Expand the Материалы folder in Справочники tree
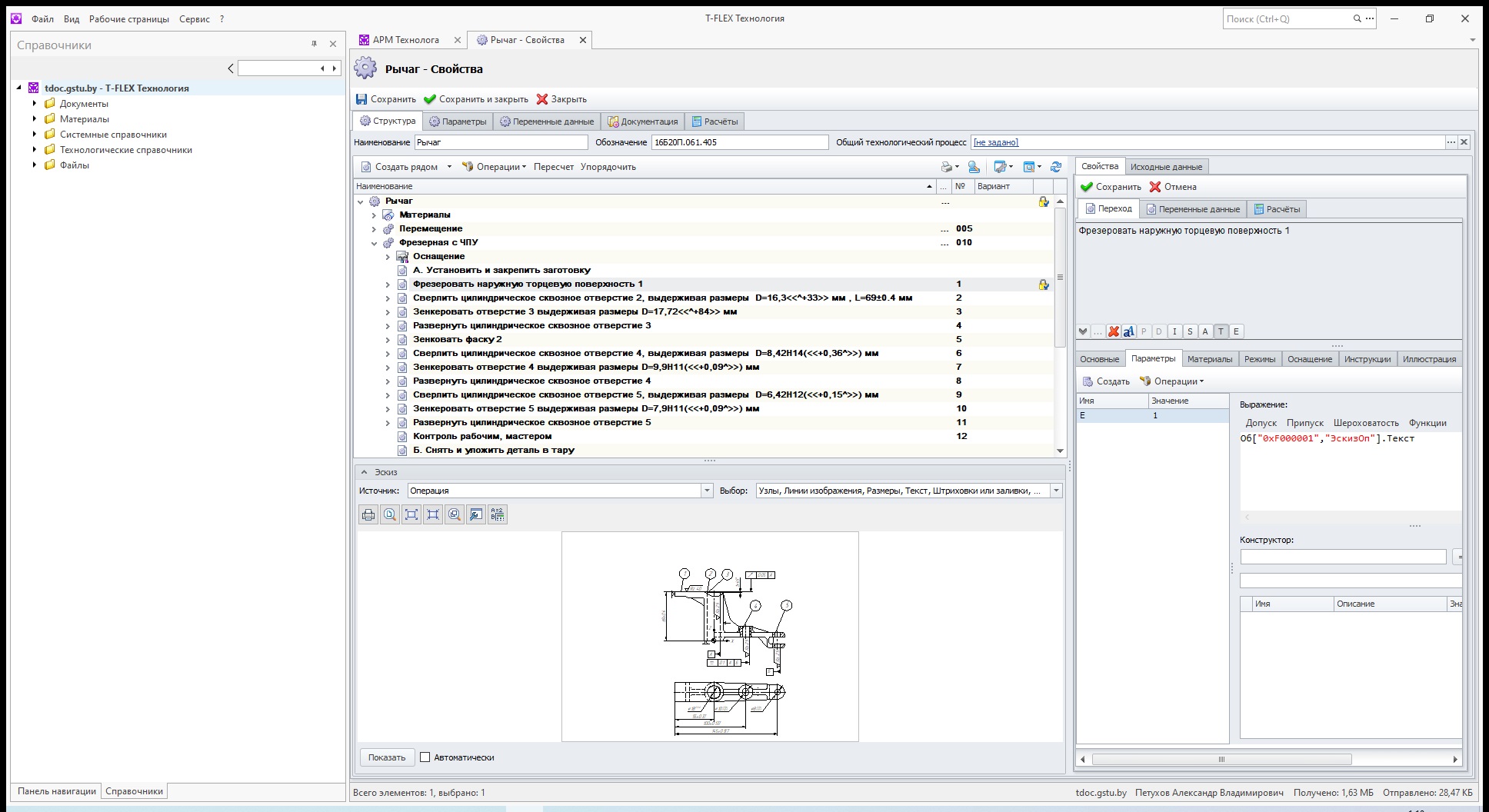This screenshot has height=812, width=1489. click(x=35, y=119)
